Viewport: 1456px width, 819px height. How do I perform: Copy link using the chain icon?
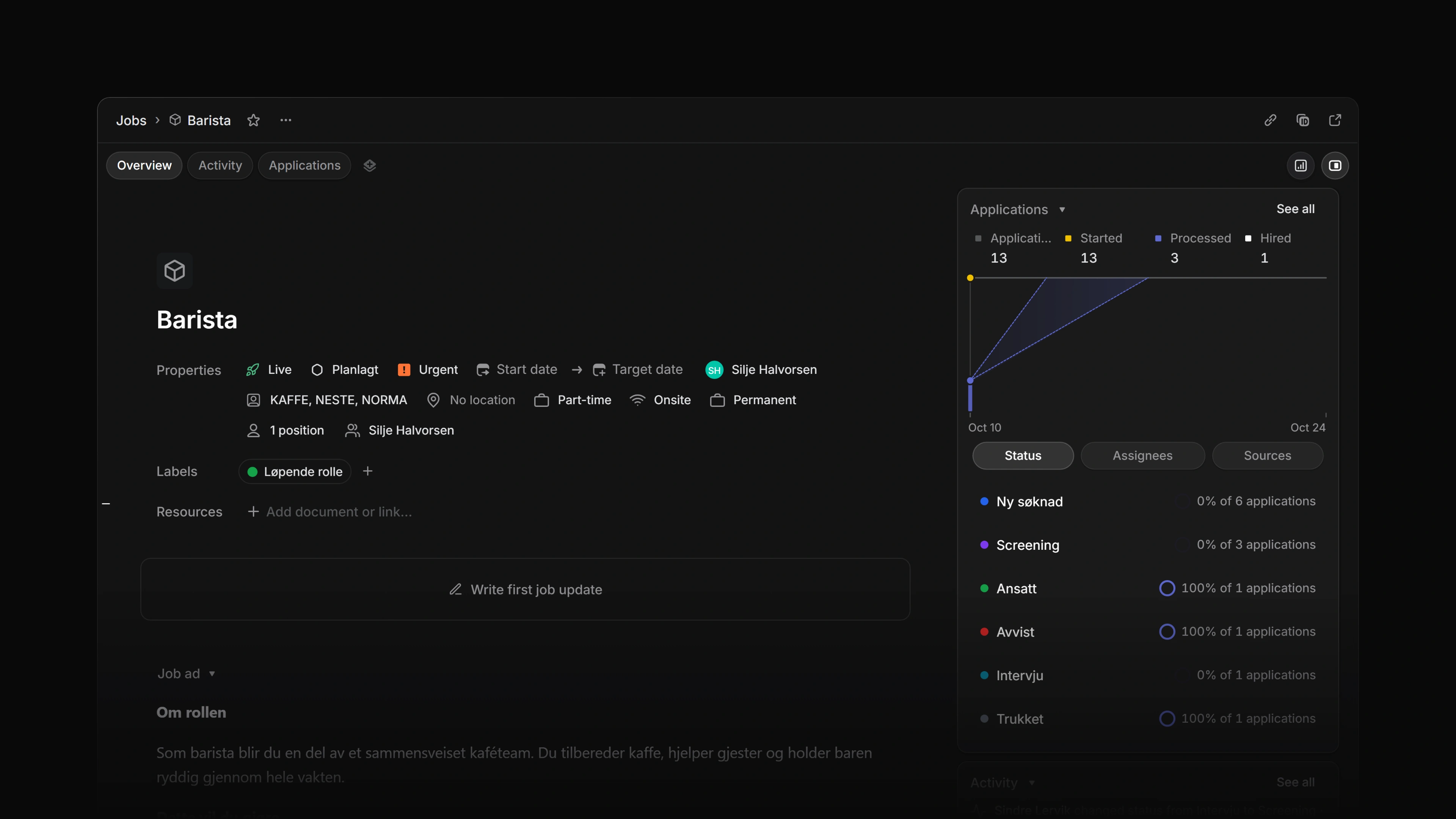click(x=1270, y=120)
